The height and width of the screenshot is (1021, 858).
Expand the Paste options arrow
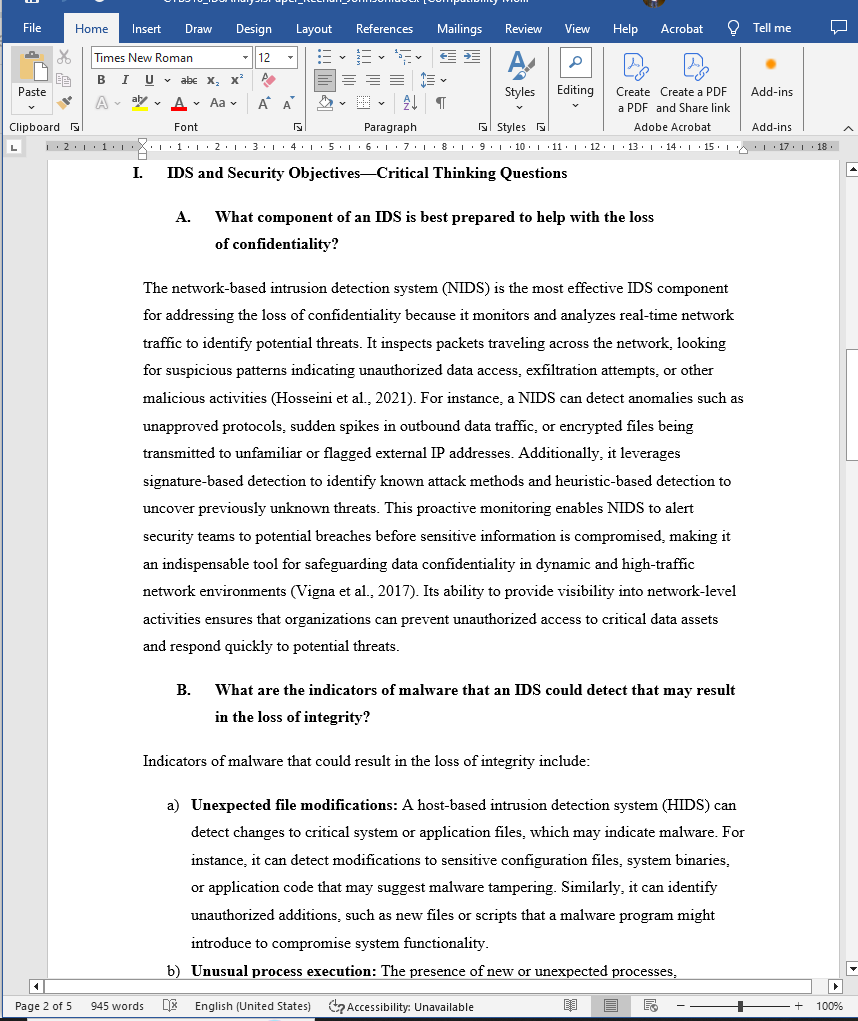click(x=32, y=107)
